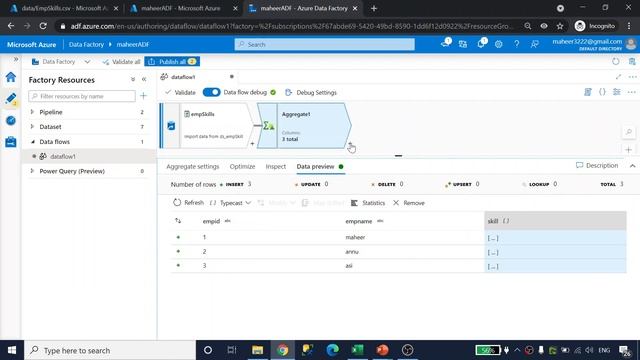Click Remove column button
The height and width of the screenshot is (360, 640).
pos(409,203)
